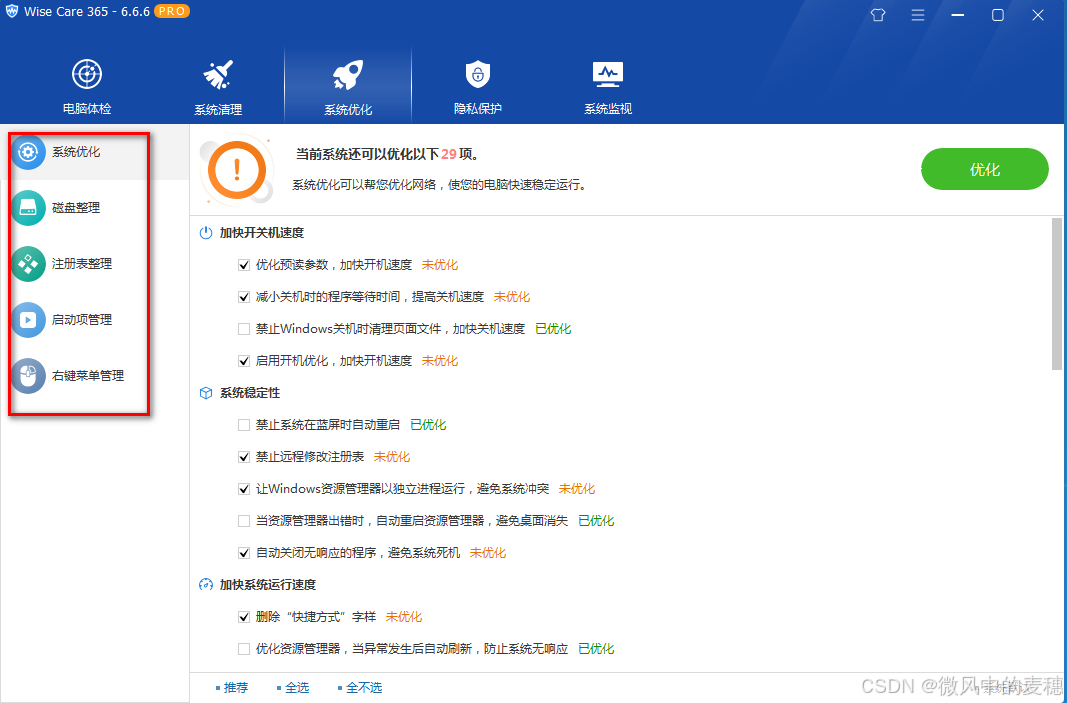
Task: Open the skin shirt icon in title bar
Action: (878, 15)
